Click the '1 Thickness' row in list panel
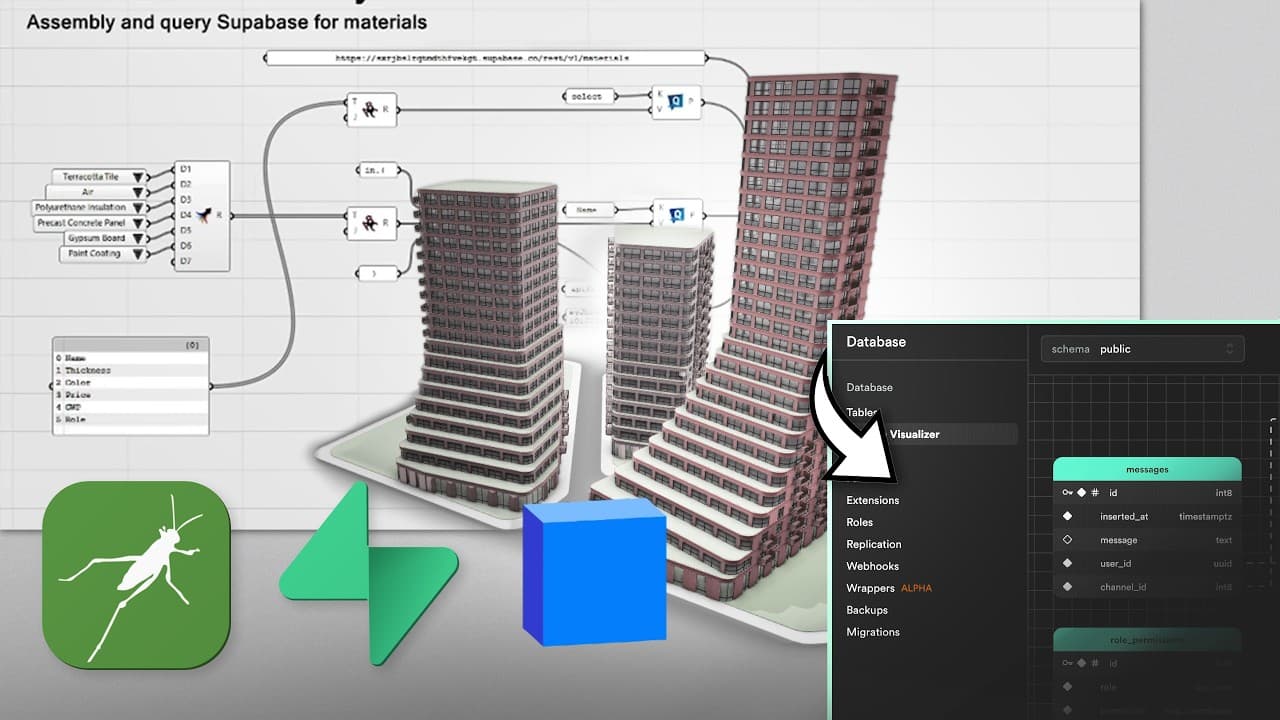This screenshot has height=720, width=1280. [130, 370]
